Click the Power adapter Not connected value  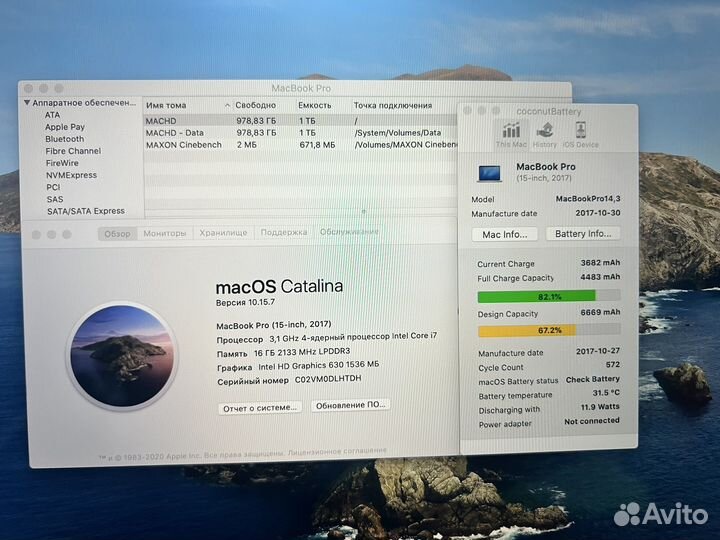[x=592, y=421]
